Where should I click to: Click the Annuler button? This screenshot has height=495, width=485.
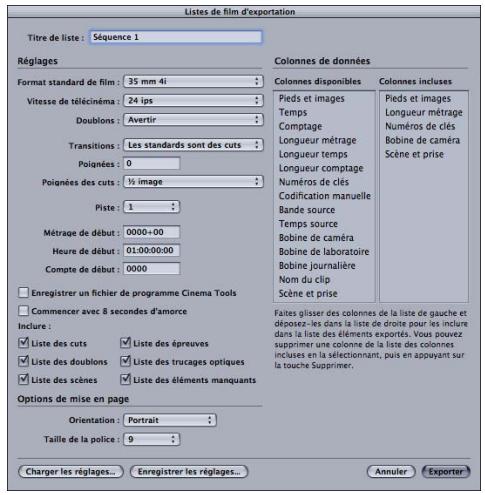[x=391, y=472]
